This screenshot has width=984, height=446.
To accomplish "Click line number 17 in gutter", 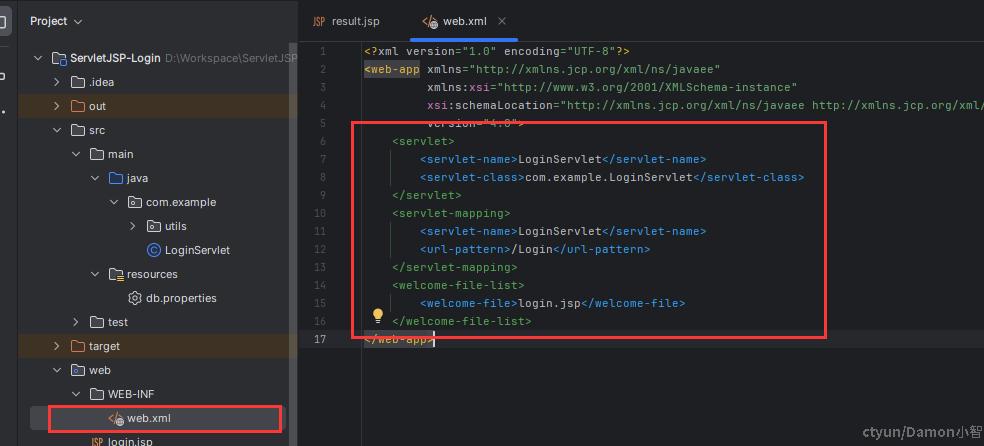I will 319,339.
